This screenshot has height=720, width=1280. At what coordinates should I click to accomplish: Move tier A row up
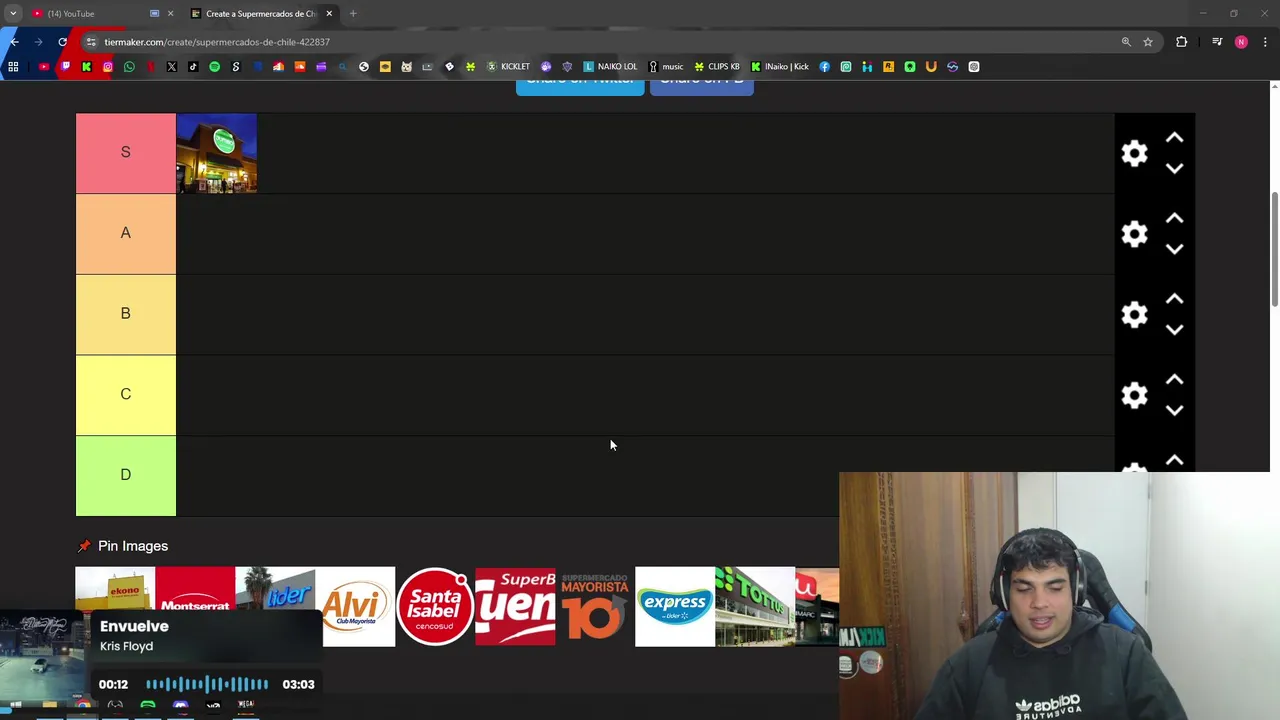click(1174, 219)
